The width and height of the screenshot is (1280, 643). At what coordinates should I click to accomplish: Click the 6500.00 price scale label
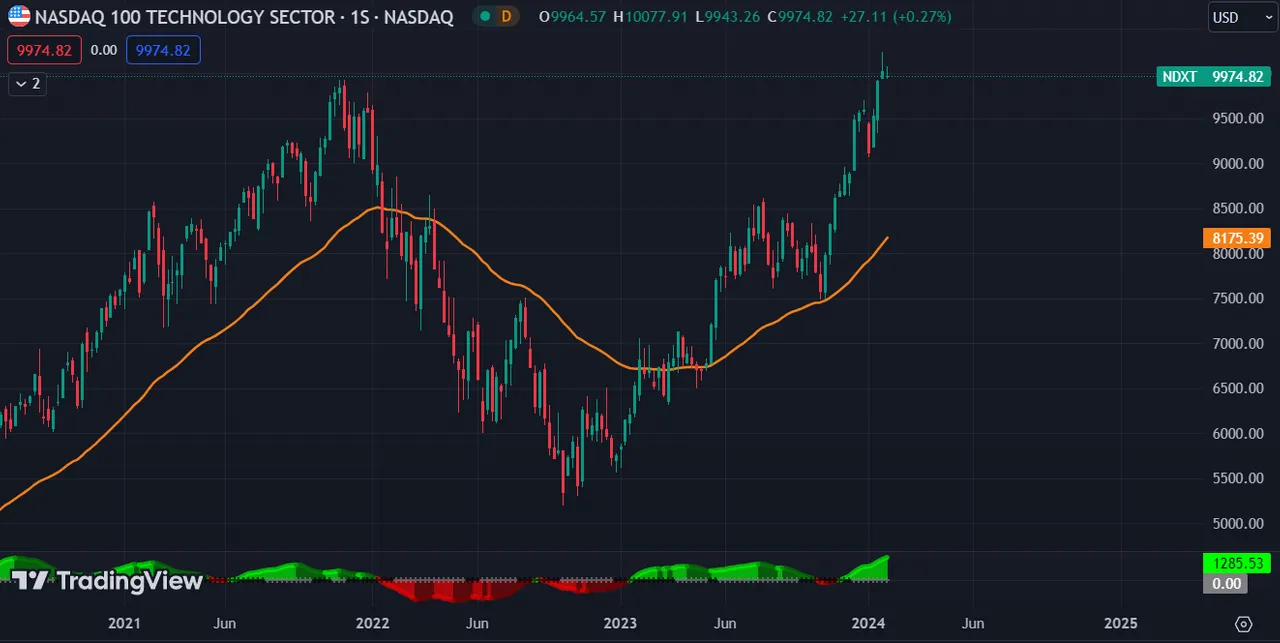[x=1237, y=388]
